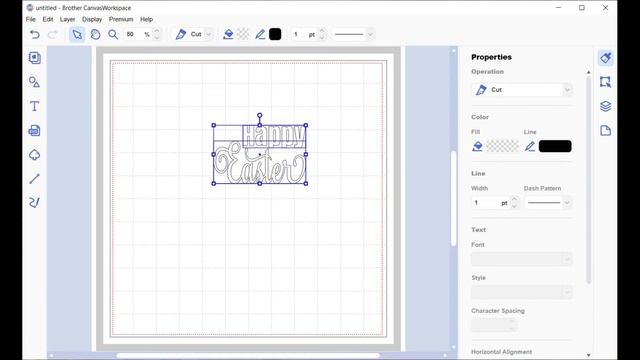Open the Edit menu
The width and height of the screenshot is (640, 360).
point(48,19)
